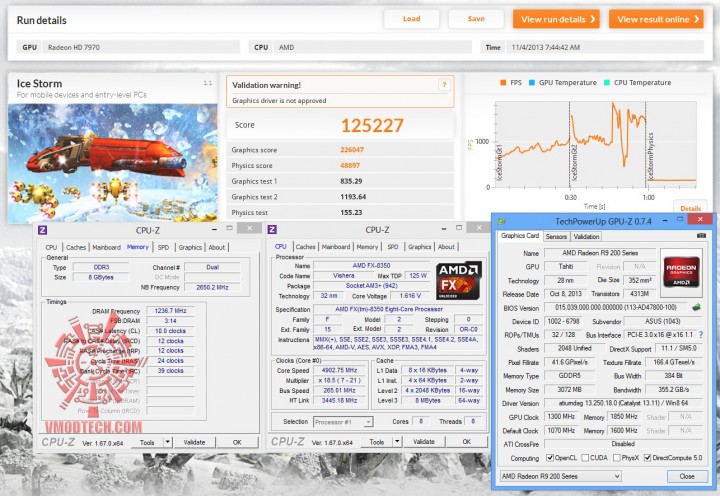Viewport: 720px width, 496px height.
Task: Expand the Tools arrow in the processor CPU-Z window
Action: [x=397, y=442]
